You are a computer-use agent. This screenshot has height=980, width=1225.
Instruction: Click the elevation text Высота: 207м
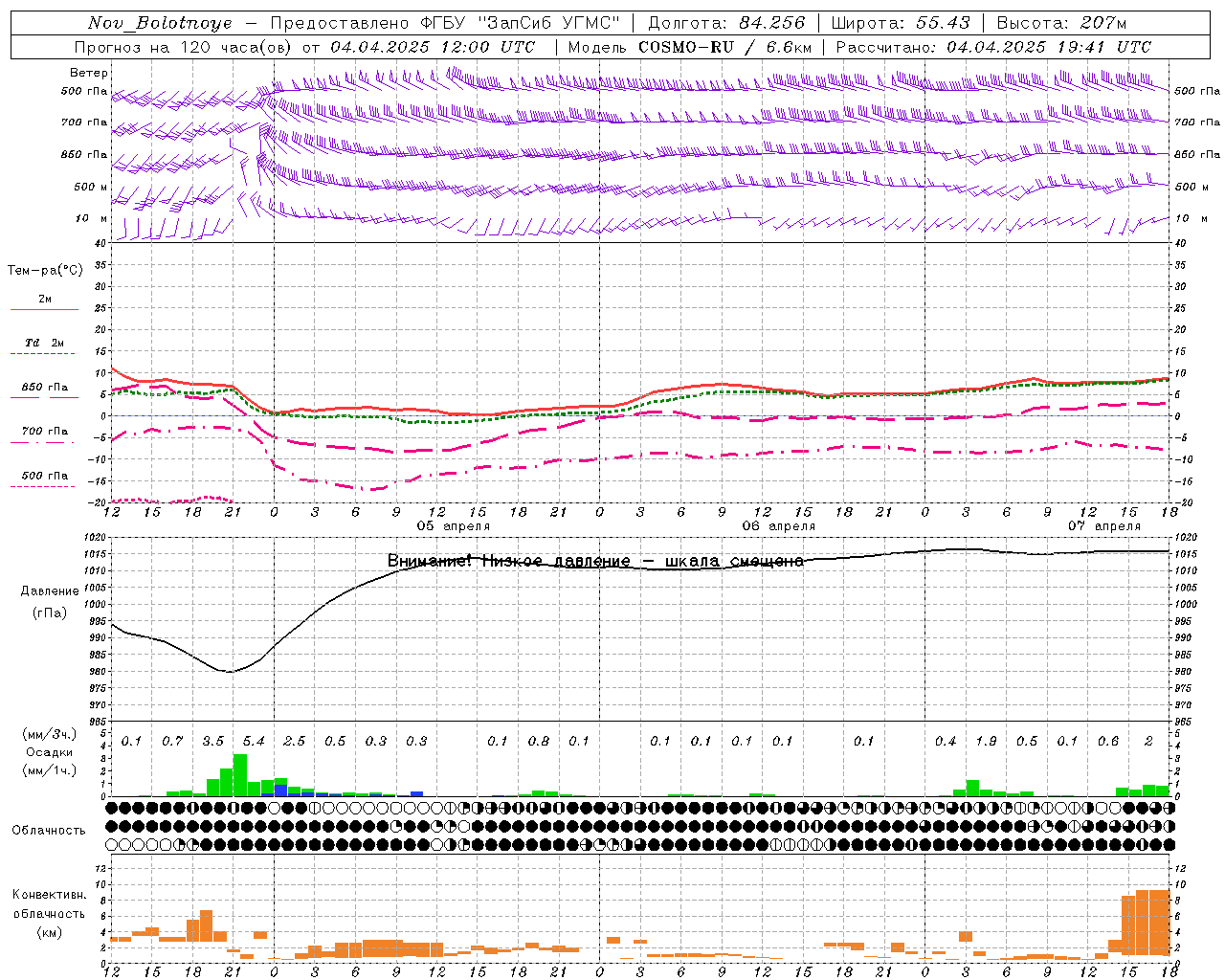(x=1061, y=23)
